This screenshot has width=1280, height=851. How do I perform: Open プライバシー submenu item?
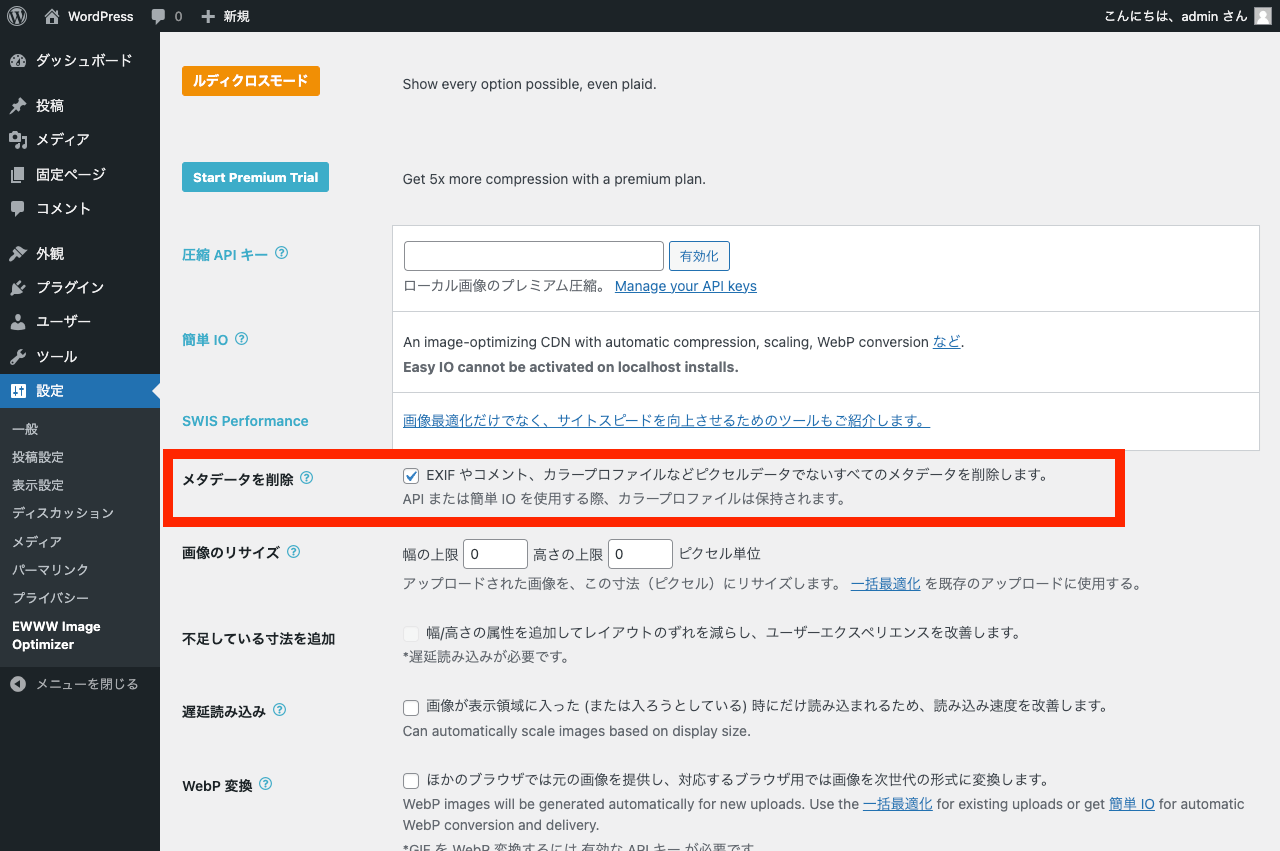50,598
